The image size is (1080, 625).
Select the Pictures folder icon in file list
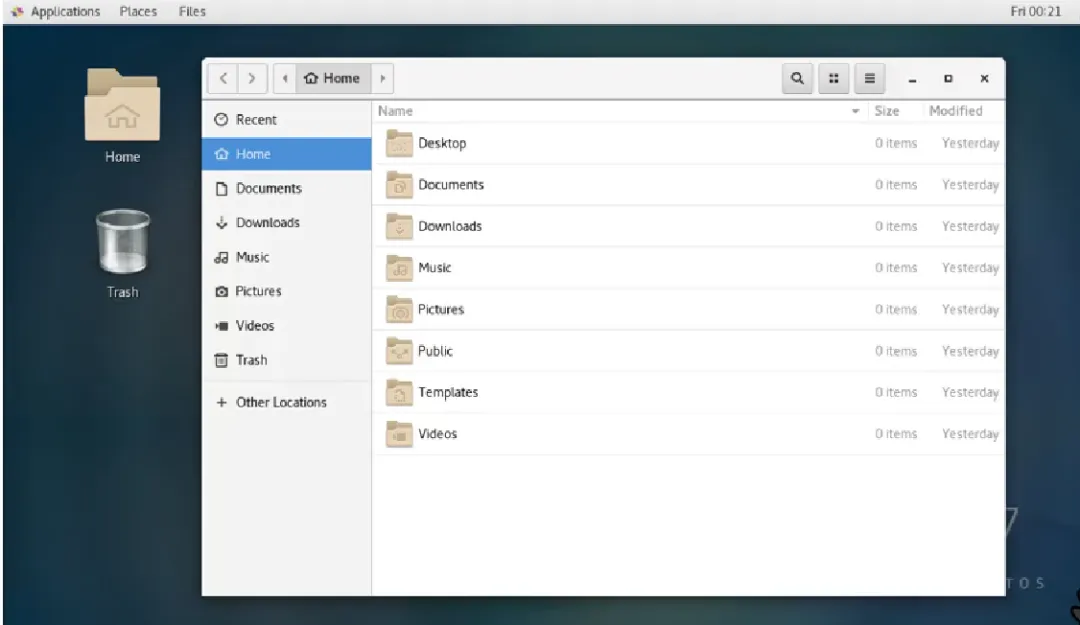pos(399,309)
